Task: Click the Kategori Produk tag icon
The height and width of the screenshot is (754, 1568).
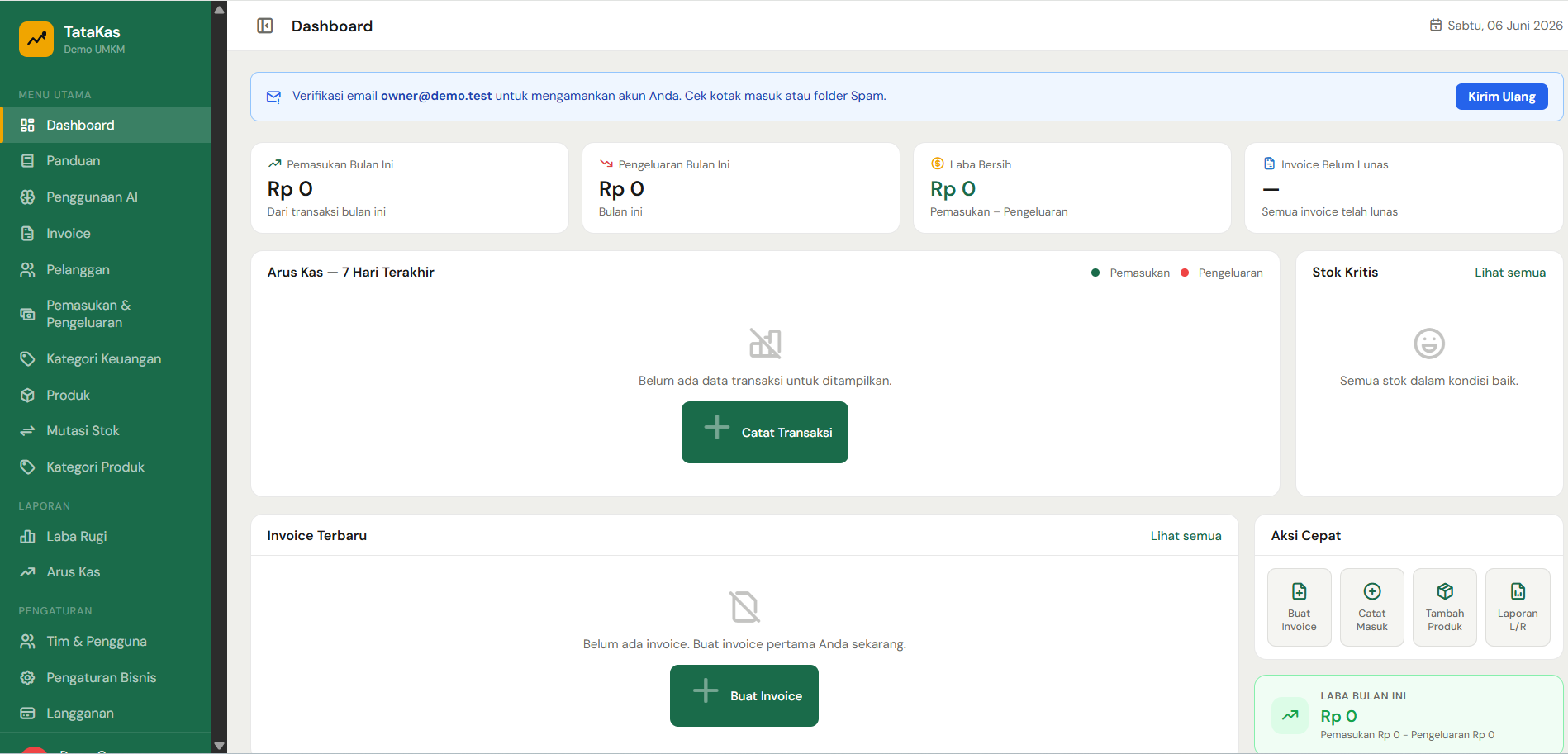Action: (x=27, y=467)
